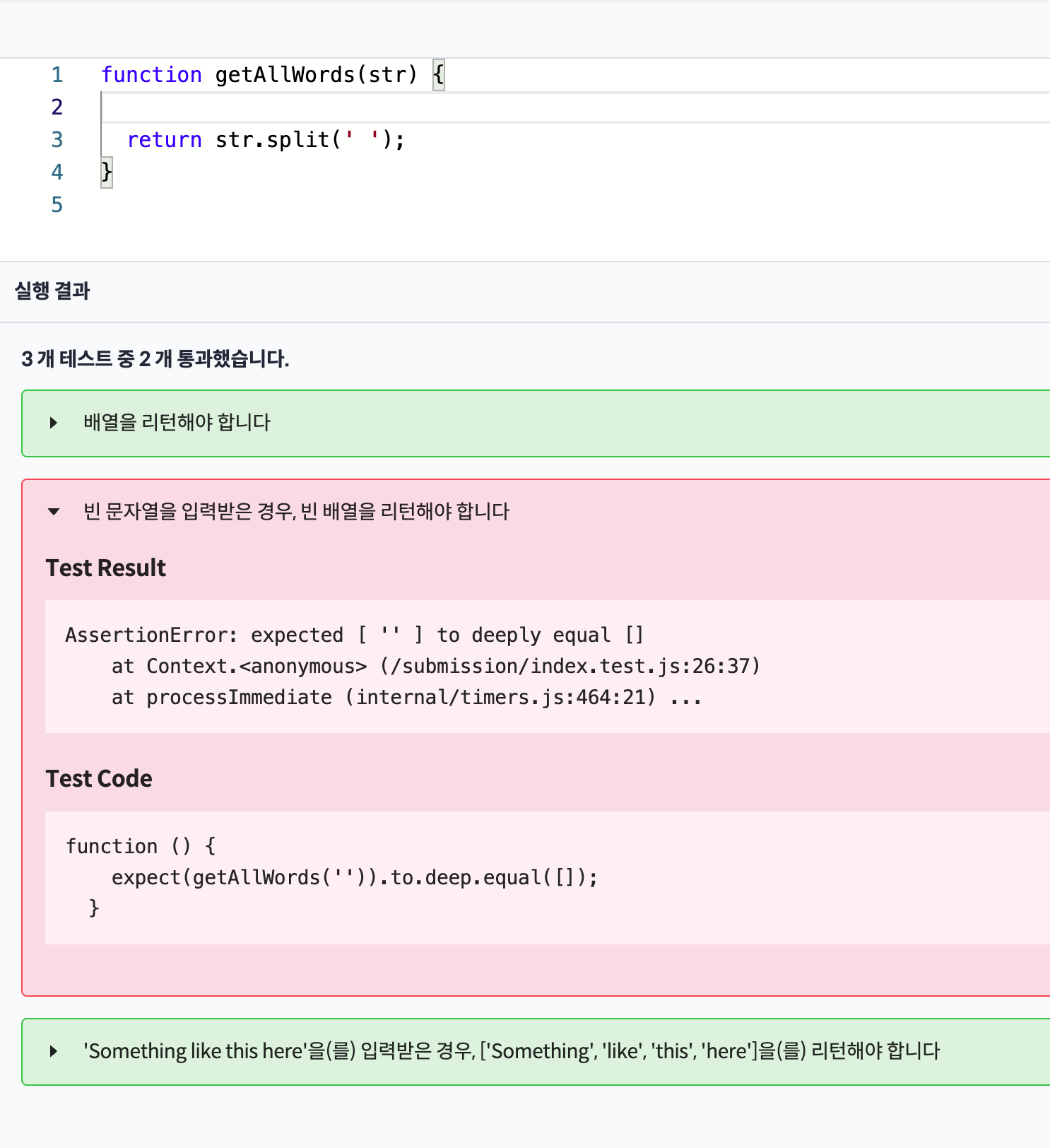Select line number 5 in editor gutter
Screen dimensions: 1050x1148
pos(57,205)
